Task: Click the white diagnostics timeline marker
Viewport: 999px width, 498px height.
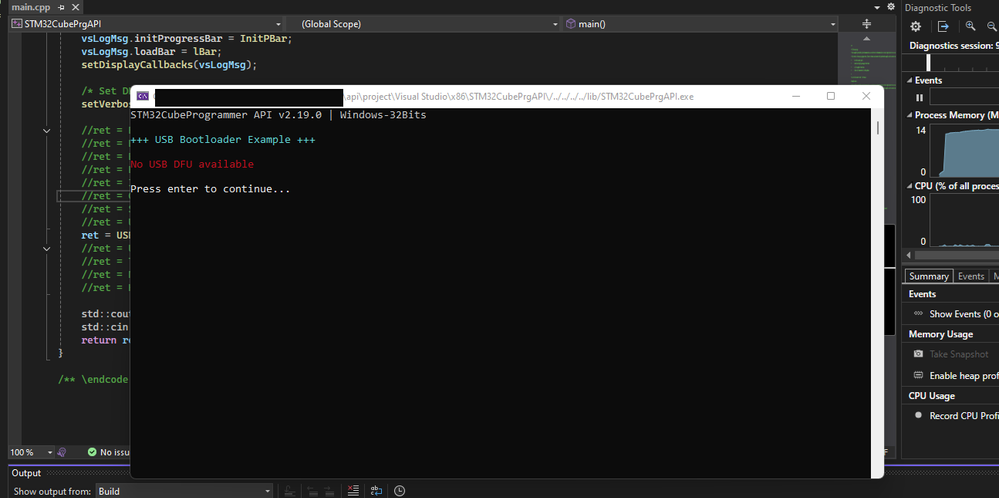Action: click(928, 62)
